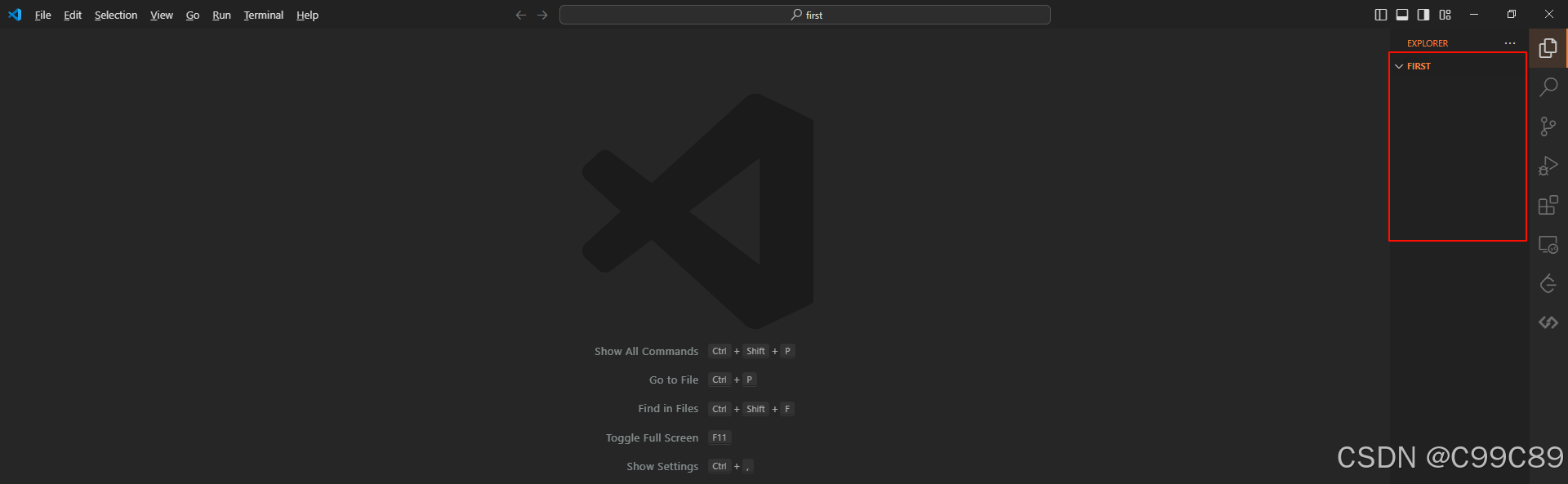The image size is (1568, 484).
Task: Open the Remote Explorer view
Action: (x=1548, y=244)
